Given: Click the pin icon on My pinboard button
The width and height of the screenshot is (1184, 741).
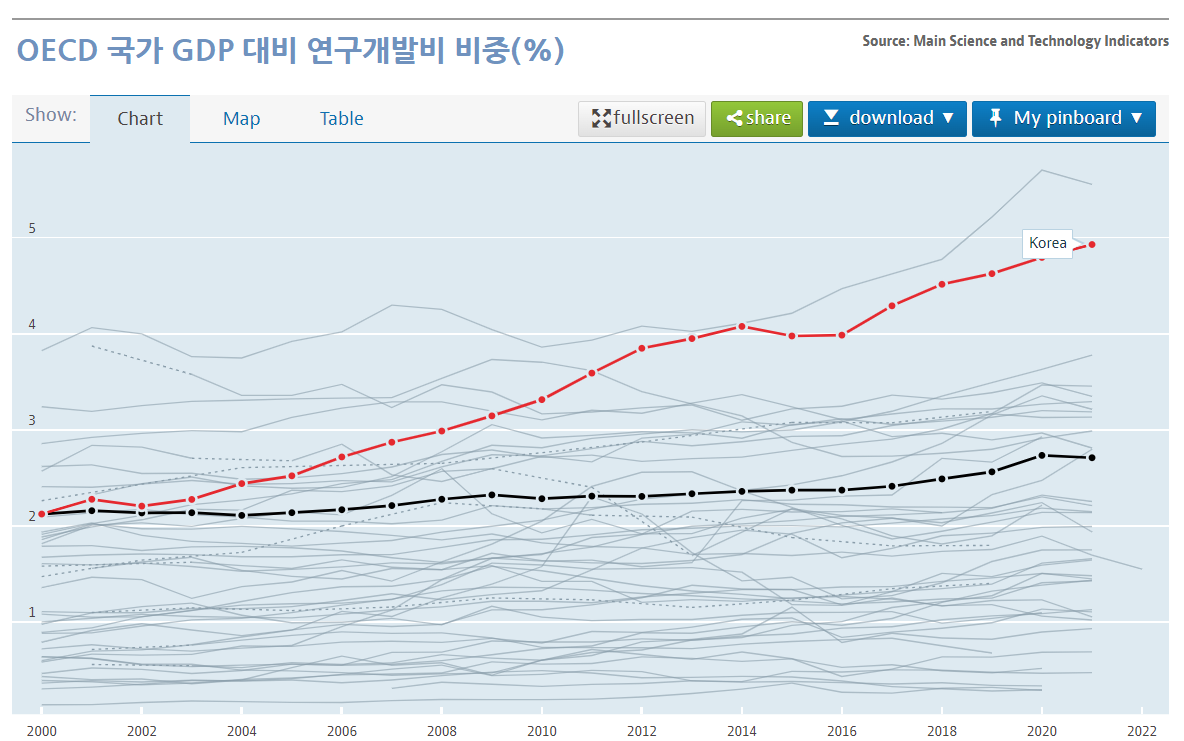Looking at the screenshot, I should coord(995,118).
